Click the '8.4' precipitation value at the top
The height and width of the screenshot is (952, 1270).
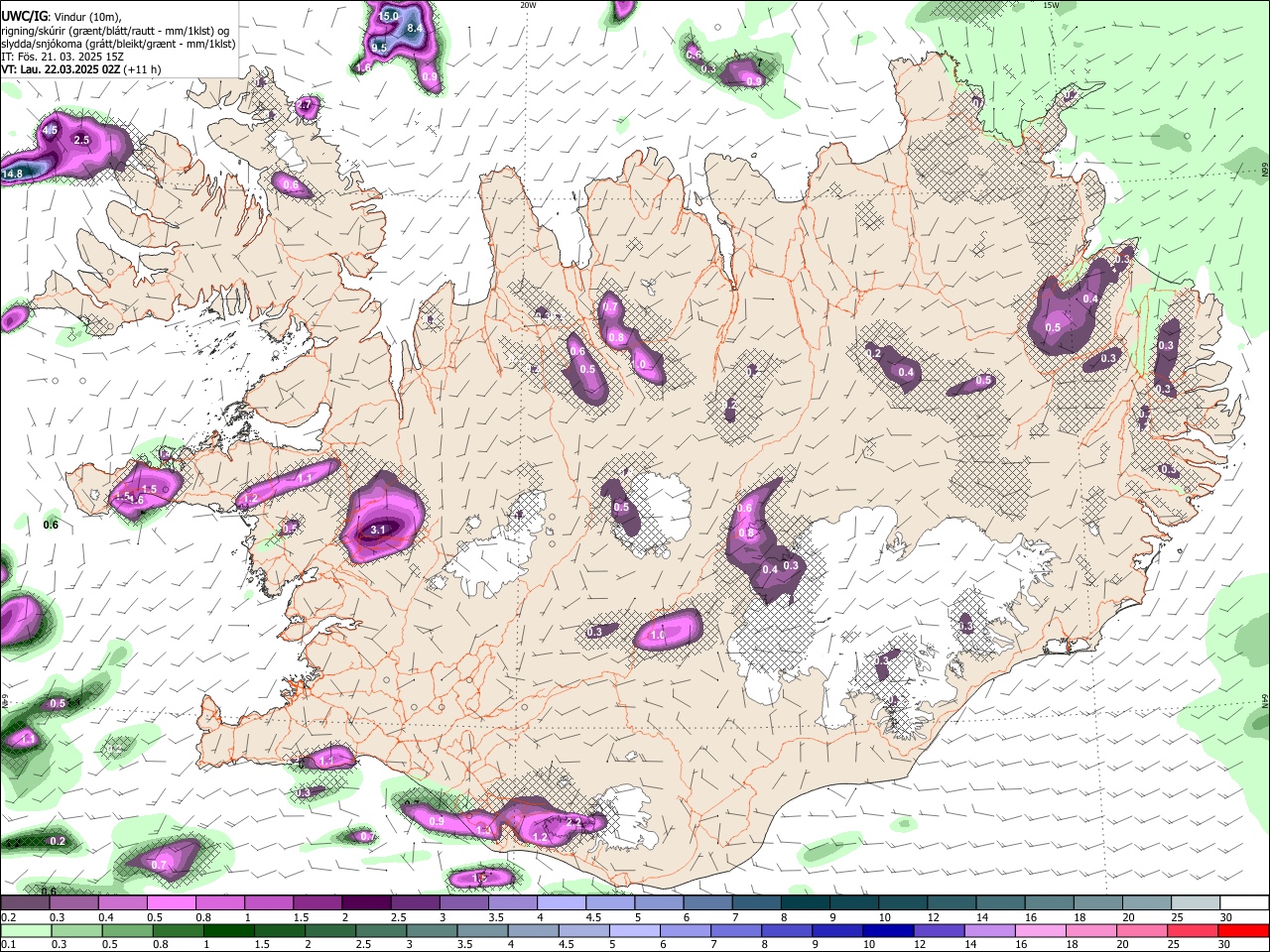[415, 28]
